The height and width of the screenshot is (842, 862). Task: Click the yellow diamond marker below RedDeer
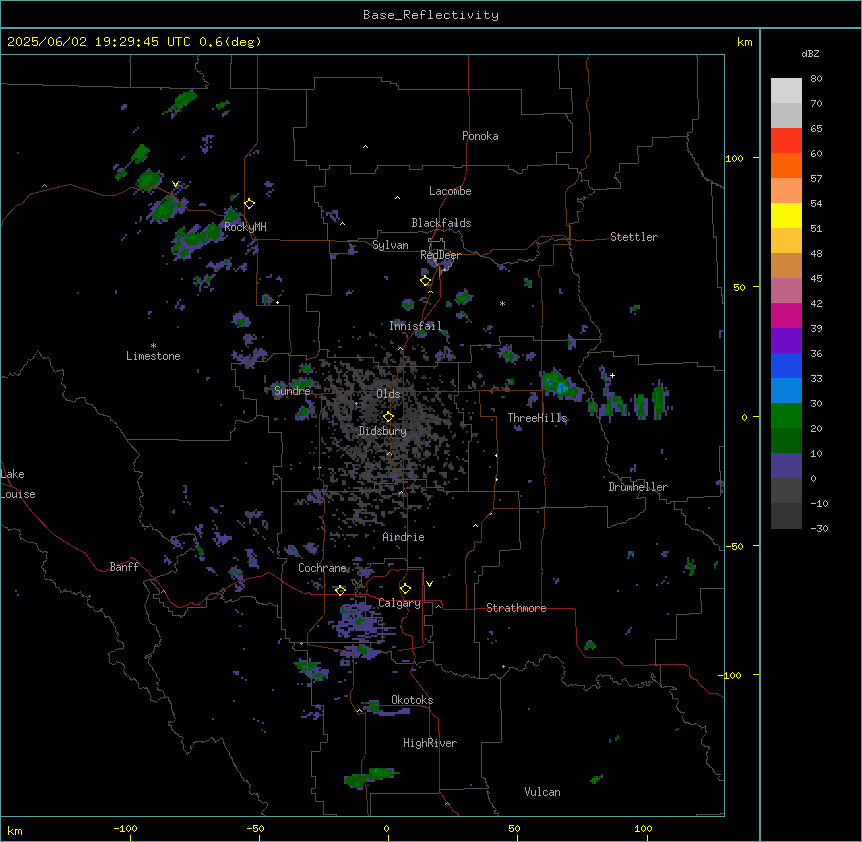point(426,281)
